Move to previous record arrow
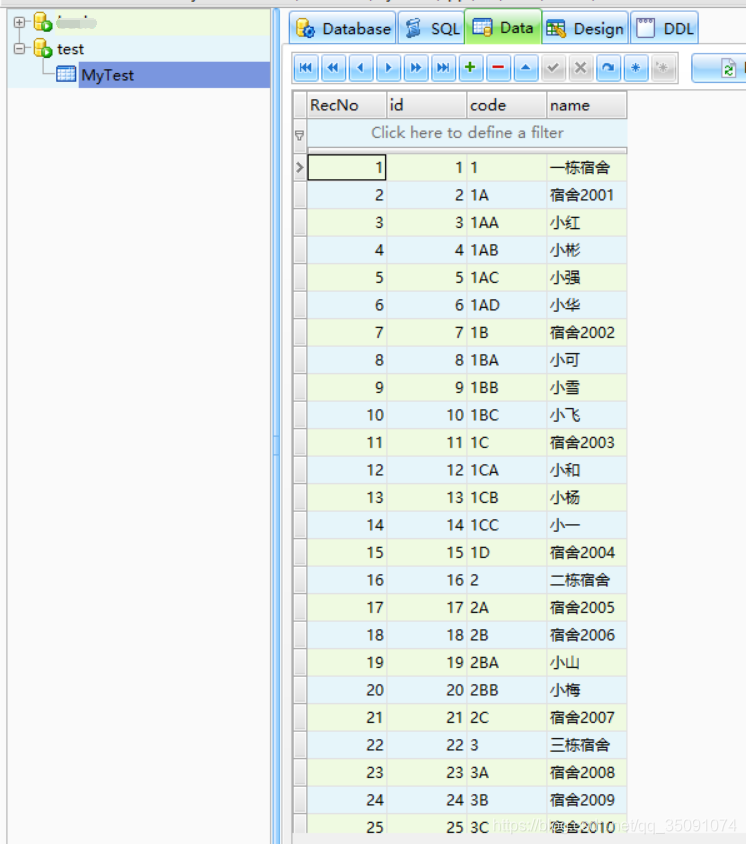 click(x=361, y=68)
